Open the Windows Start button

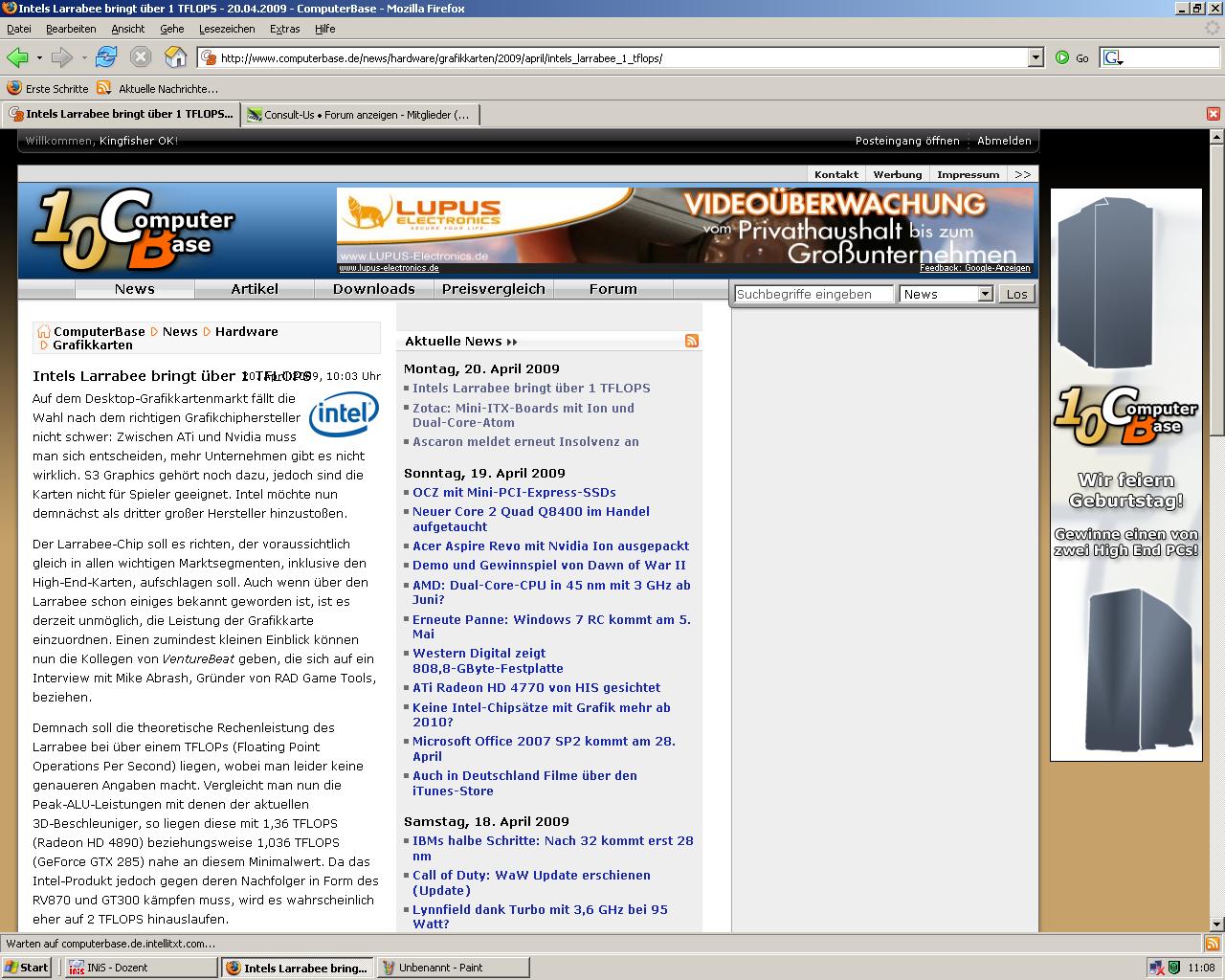(x=27, y=968)
